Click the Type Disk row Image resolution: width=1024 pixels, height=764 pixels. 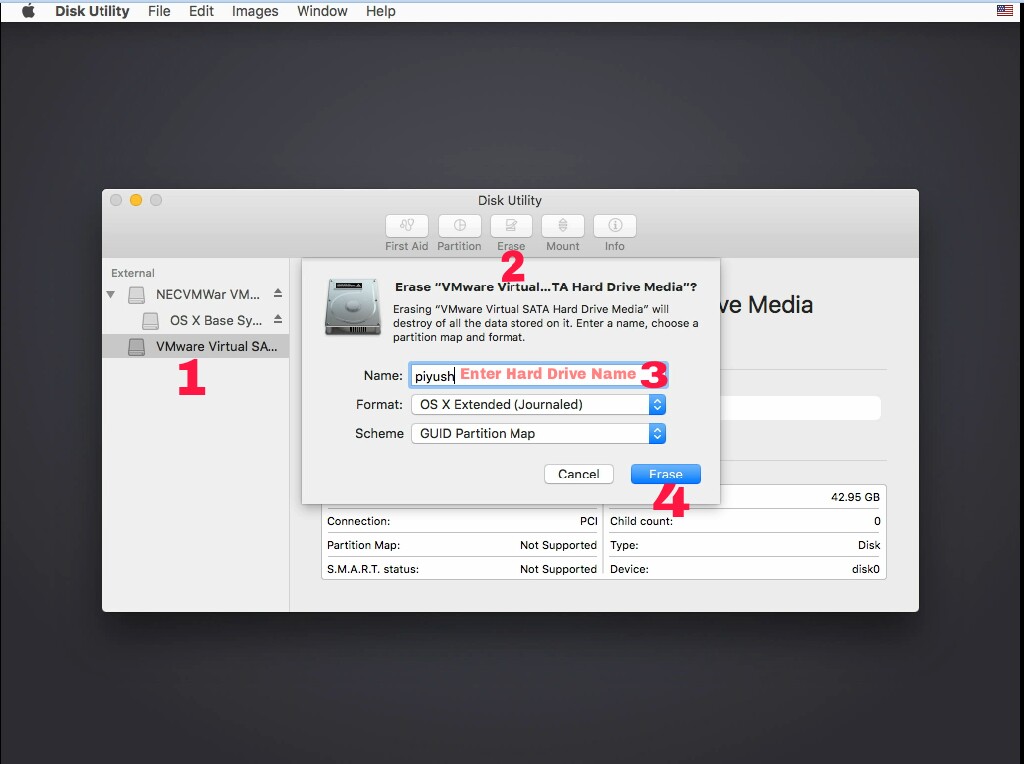745,545
